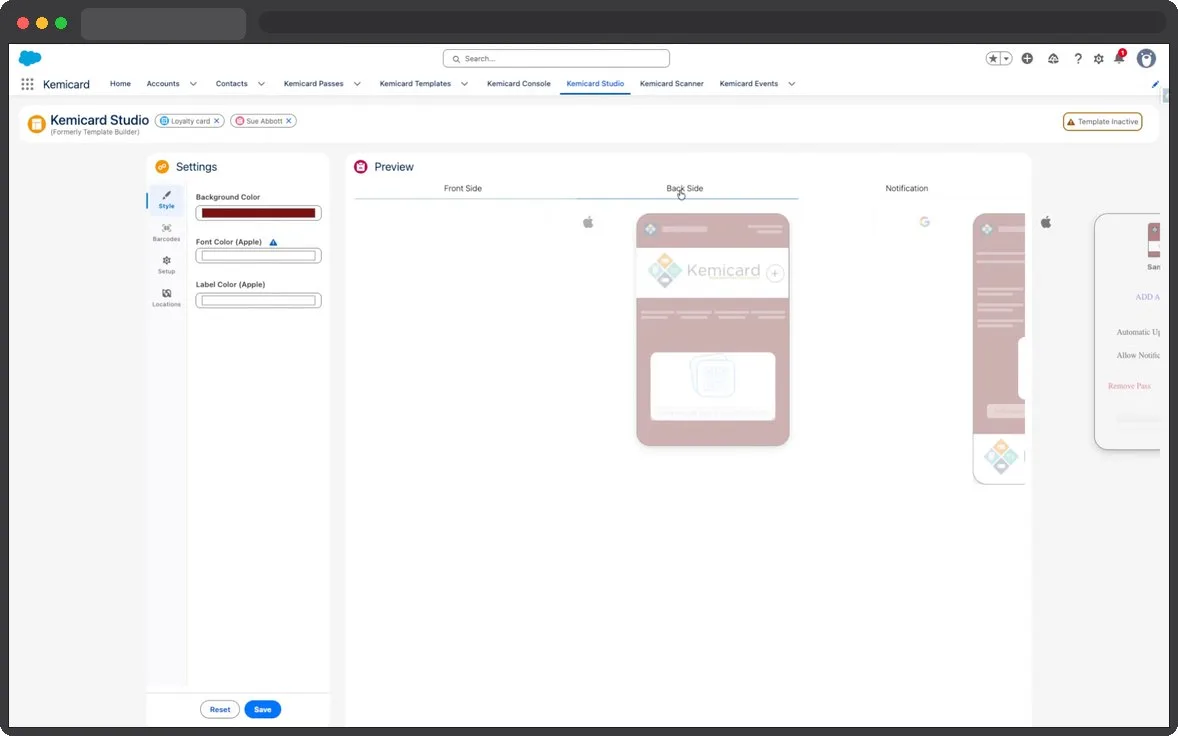Remove the Loyalty card pill
The height and width of the screenshot is (736, 1178).
coord(216,121)
